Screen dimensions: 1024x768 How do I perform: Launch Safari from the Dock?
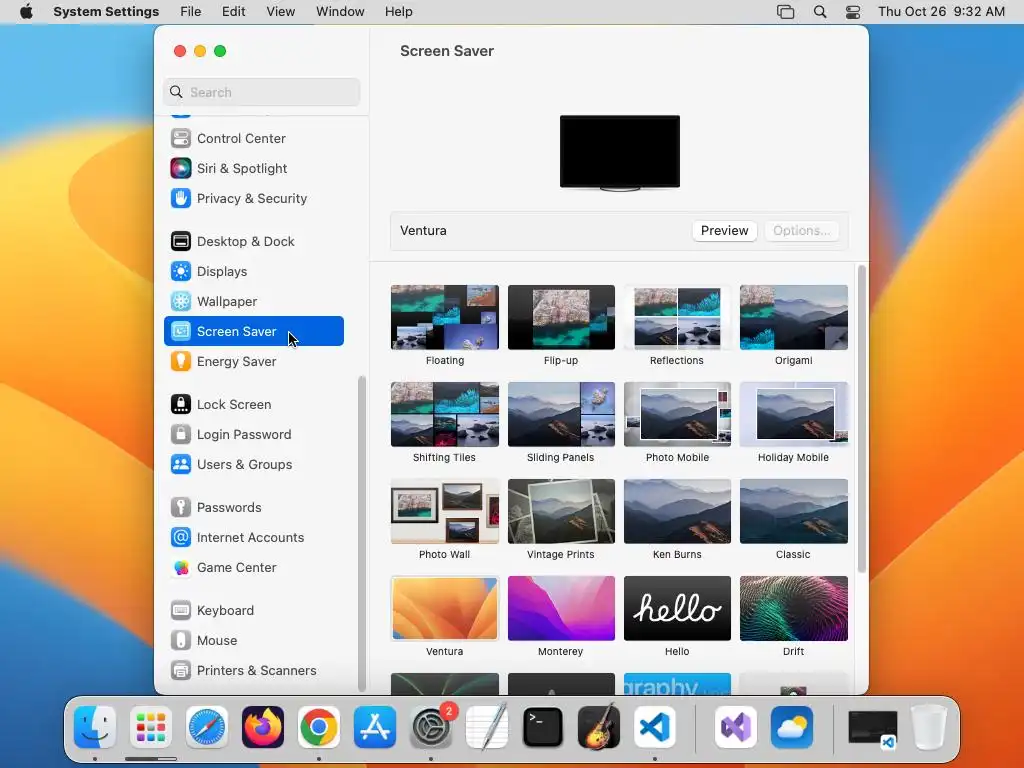click(x=207, y=728)
